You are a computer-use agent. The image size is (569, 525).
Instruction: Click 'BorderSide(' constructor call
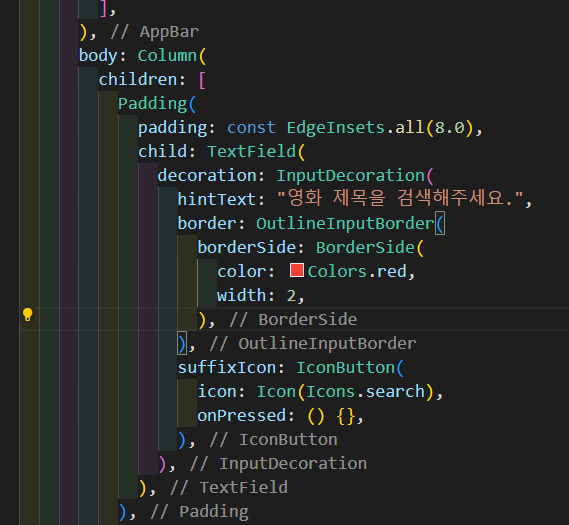coord(369,247)
